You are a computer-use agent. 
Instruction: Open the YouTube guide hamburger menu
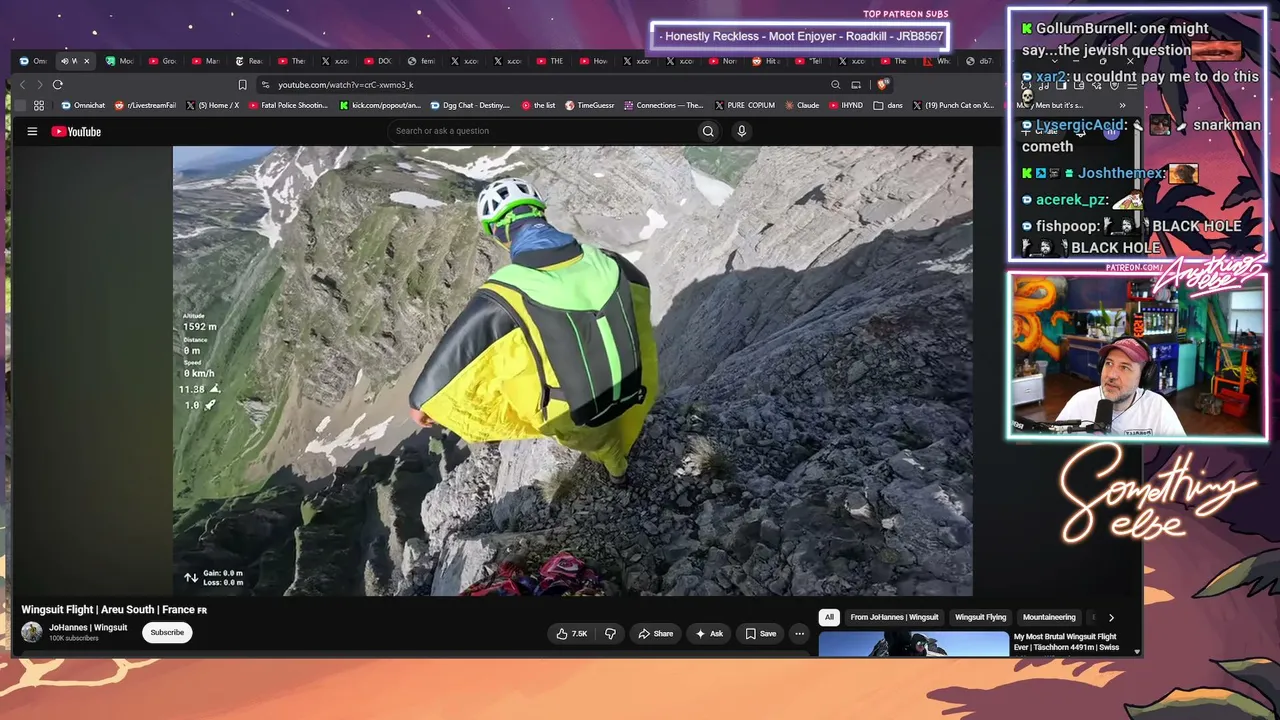coord(32,131)
